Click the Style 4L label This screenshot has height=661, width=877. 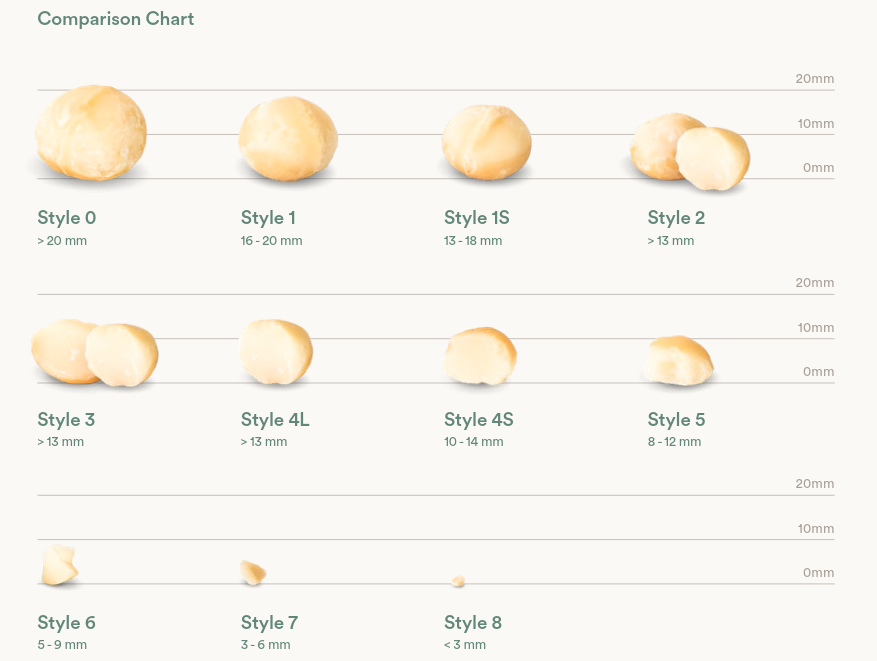pyautogui.click(x=275, y=419)
